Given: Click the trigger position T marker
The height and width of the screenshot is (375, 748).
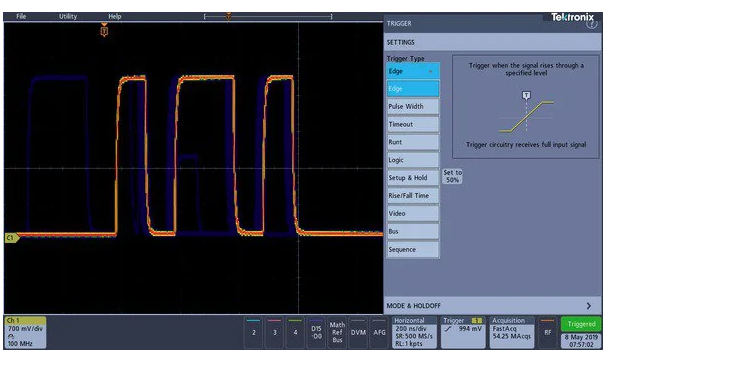Looking at the screenshot, I should pyautogui.click(x=104, y=31).
